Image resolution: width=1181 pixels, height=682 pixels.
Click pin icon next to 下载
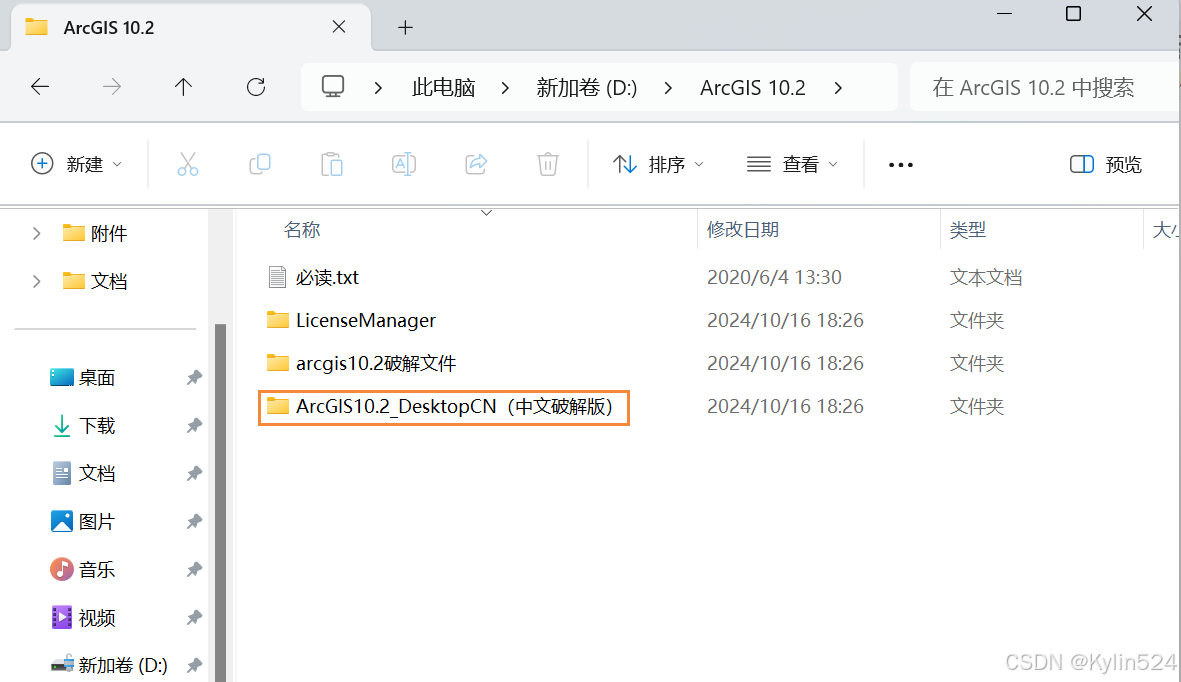(194, 426)
